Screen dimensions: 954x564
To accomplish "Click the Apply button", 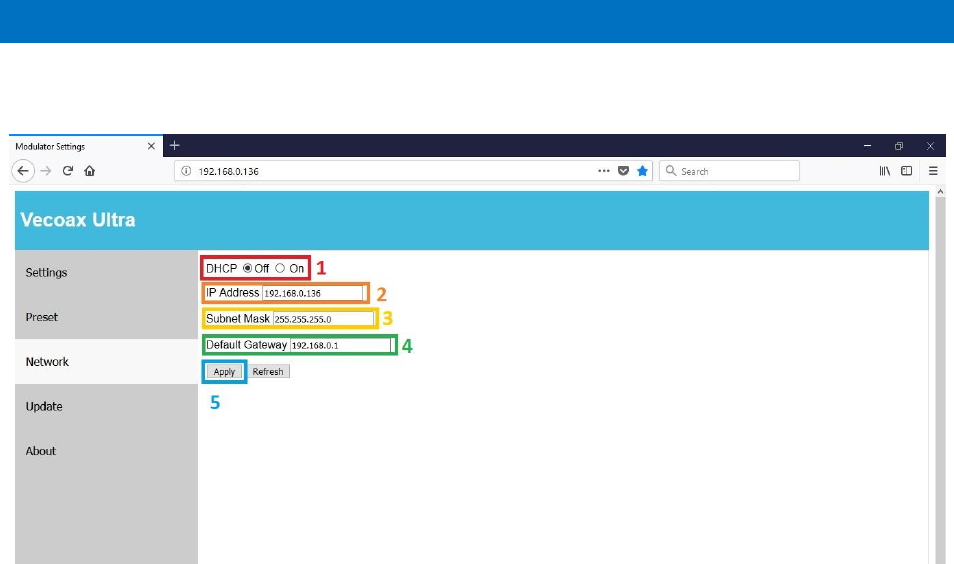I will pos(224,372).
